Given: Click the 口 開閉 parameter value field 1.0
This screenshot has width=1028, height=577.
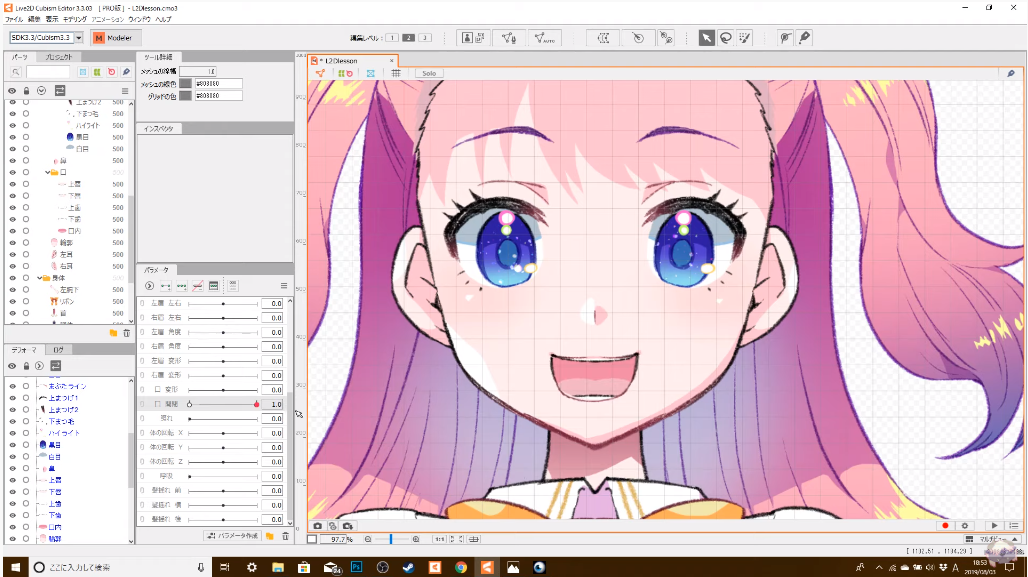Looking at the screenshot, I should point(273,405).
